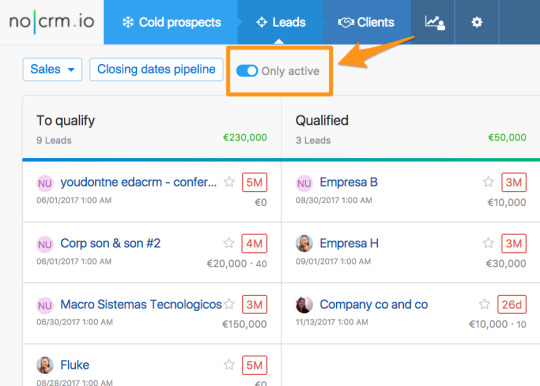Screen dimensions: 540x386
Task: Click the Qualified column header
Action: coord(322,121)
